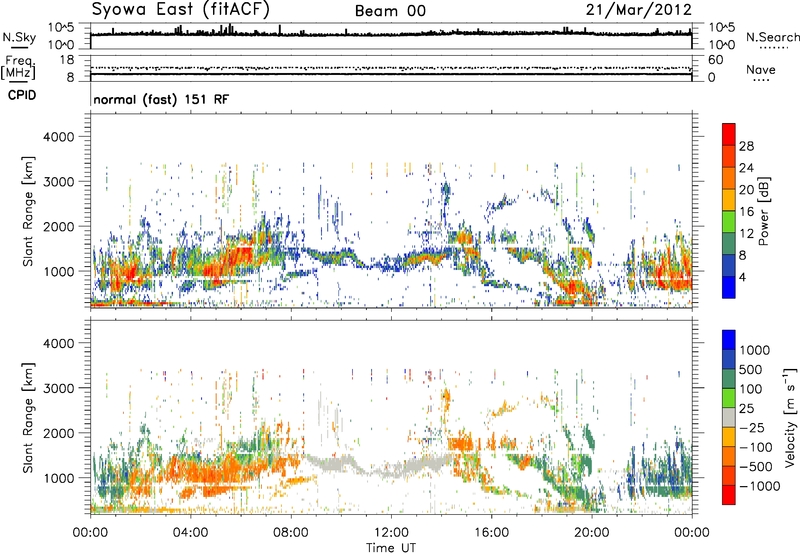Click the '1000' range tick in velocity panel
The image size is (800, 554).
click(x=59, y=478)
